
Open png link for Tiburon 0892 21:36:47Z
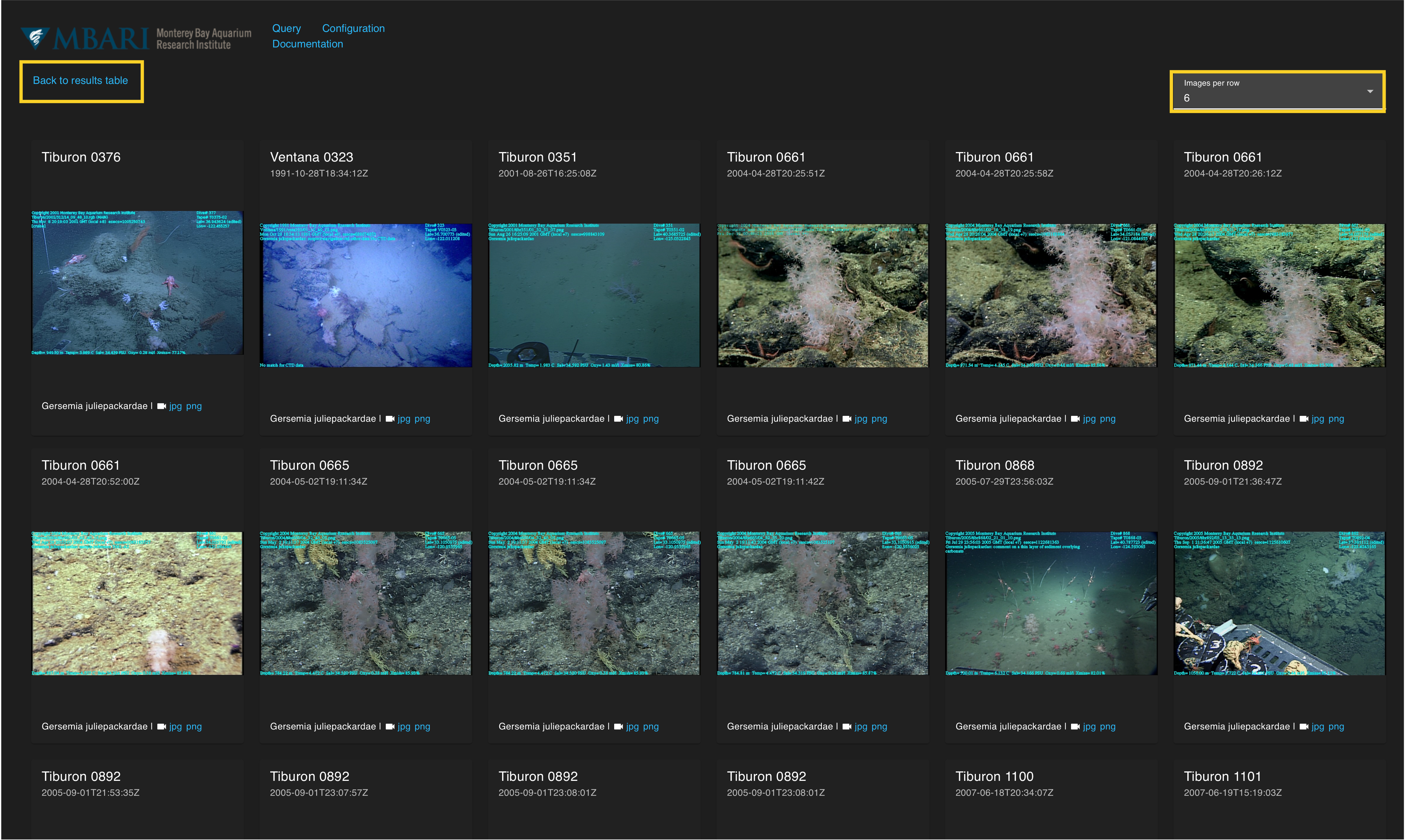click(x=1336, y=726)
